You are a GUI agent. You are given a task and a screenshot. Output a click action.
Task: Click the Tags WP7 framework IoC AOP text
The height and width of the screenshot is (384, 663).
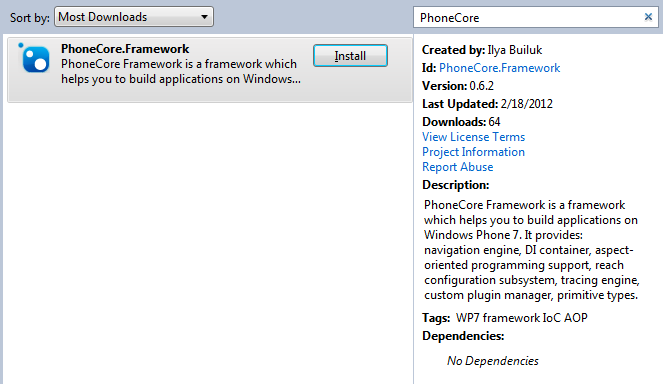(505, 318)
